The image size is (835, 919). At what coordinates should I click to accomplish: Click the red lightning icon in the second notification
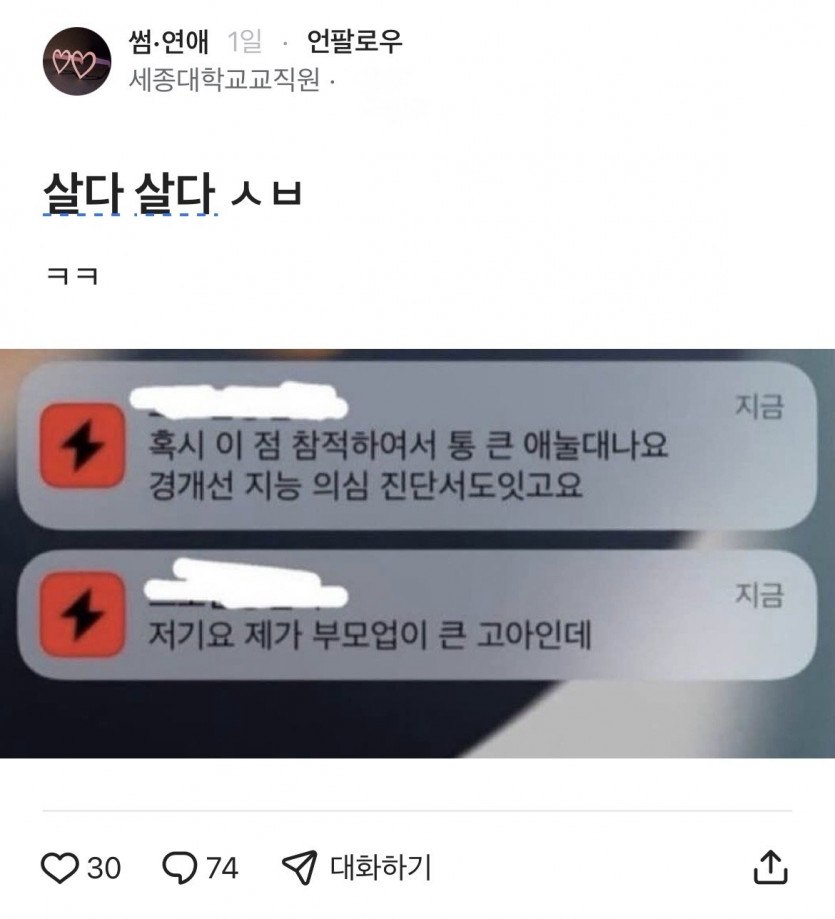point(82,614)
